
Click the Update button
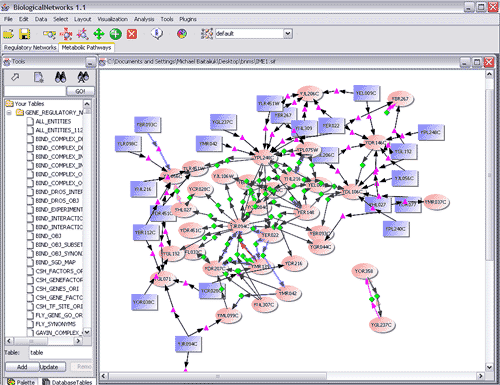point(49,367)
